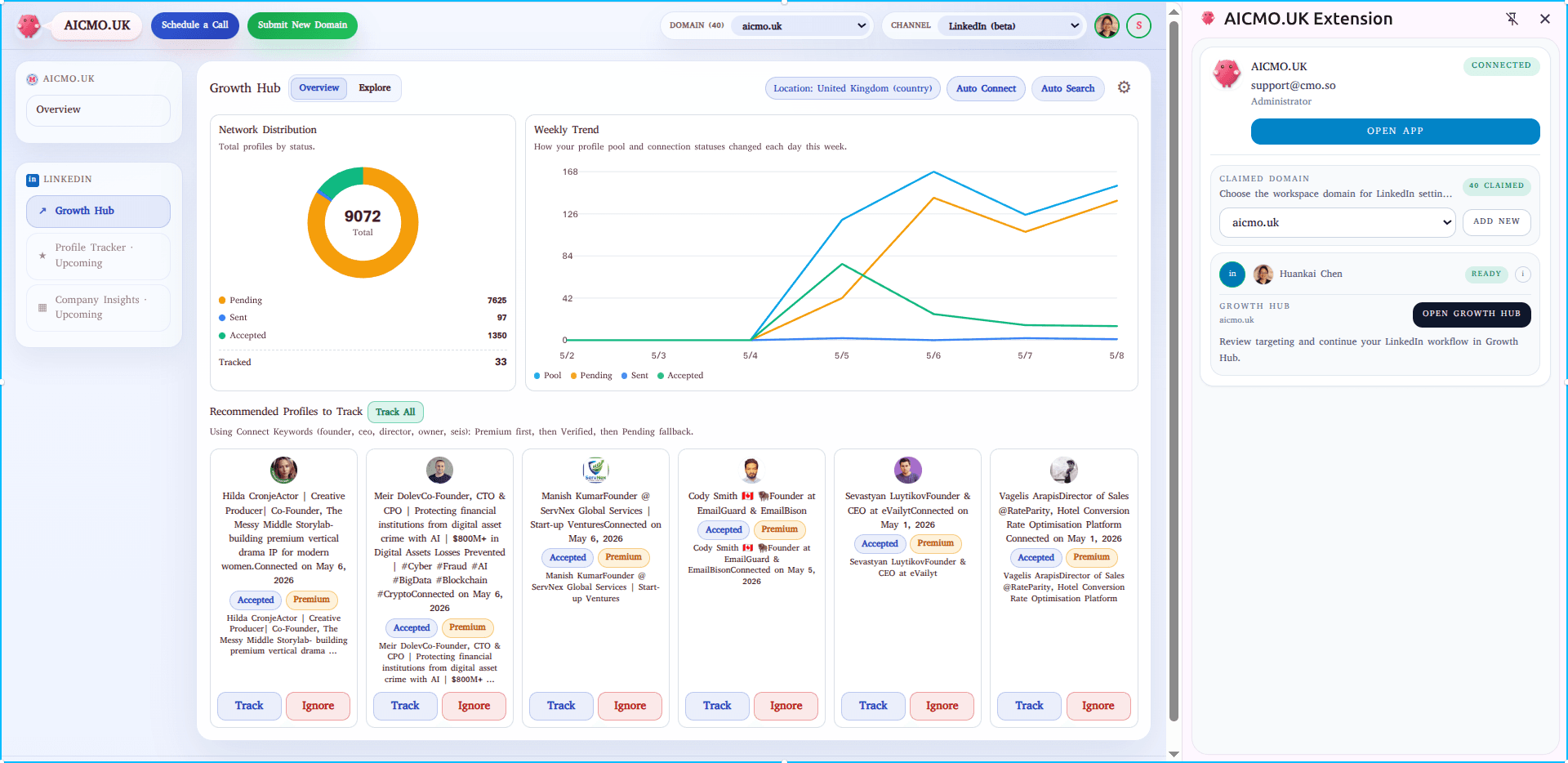Toggle the Pool series in chart legend
The width and height of the screenshot is (1568, 763).
(548, 376)
